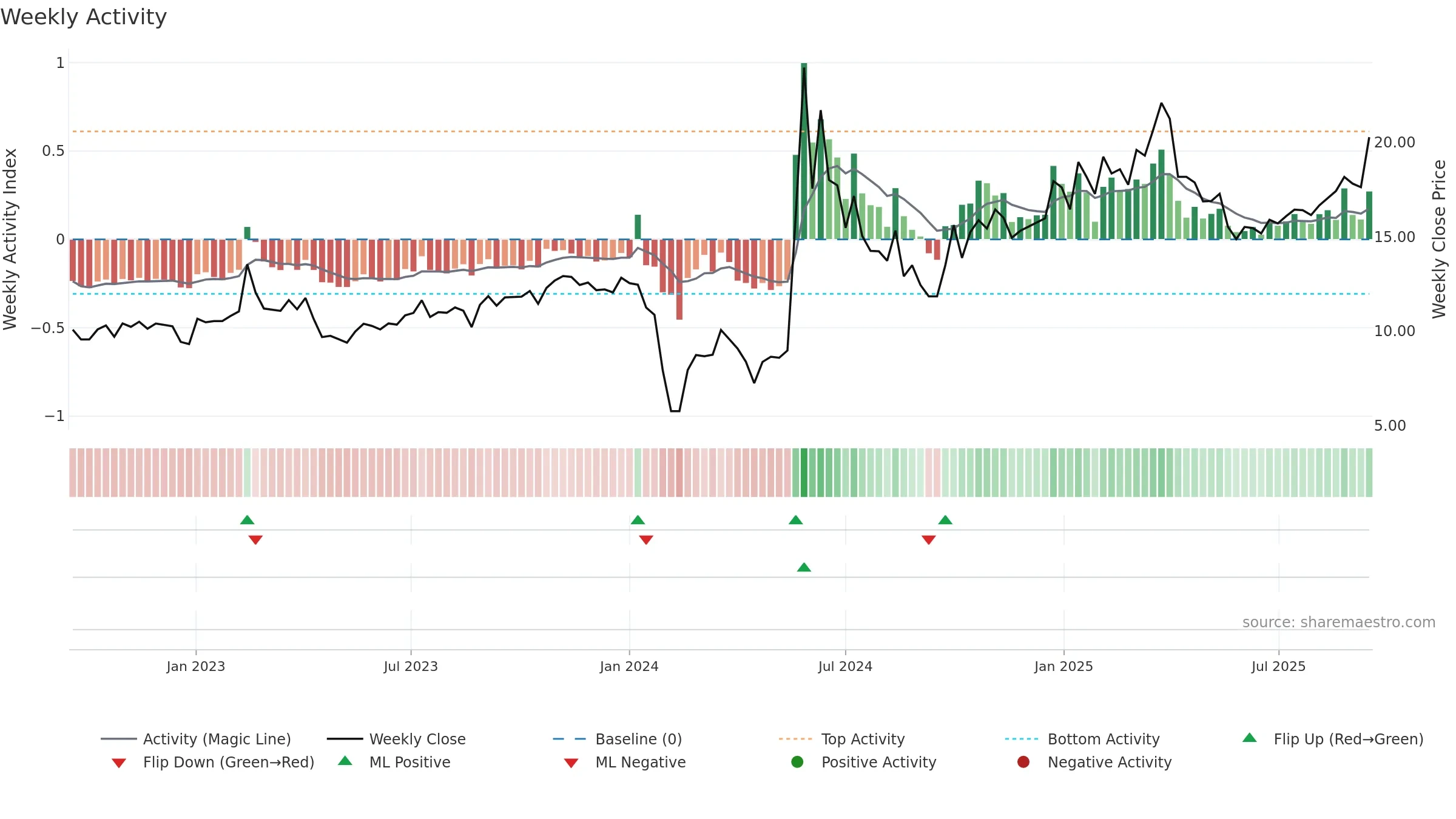Image resolution: width=1456 pixels, height=819 pixels.
Task: Click the ML Positive marker on the second row
Action: coord(804,567)
